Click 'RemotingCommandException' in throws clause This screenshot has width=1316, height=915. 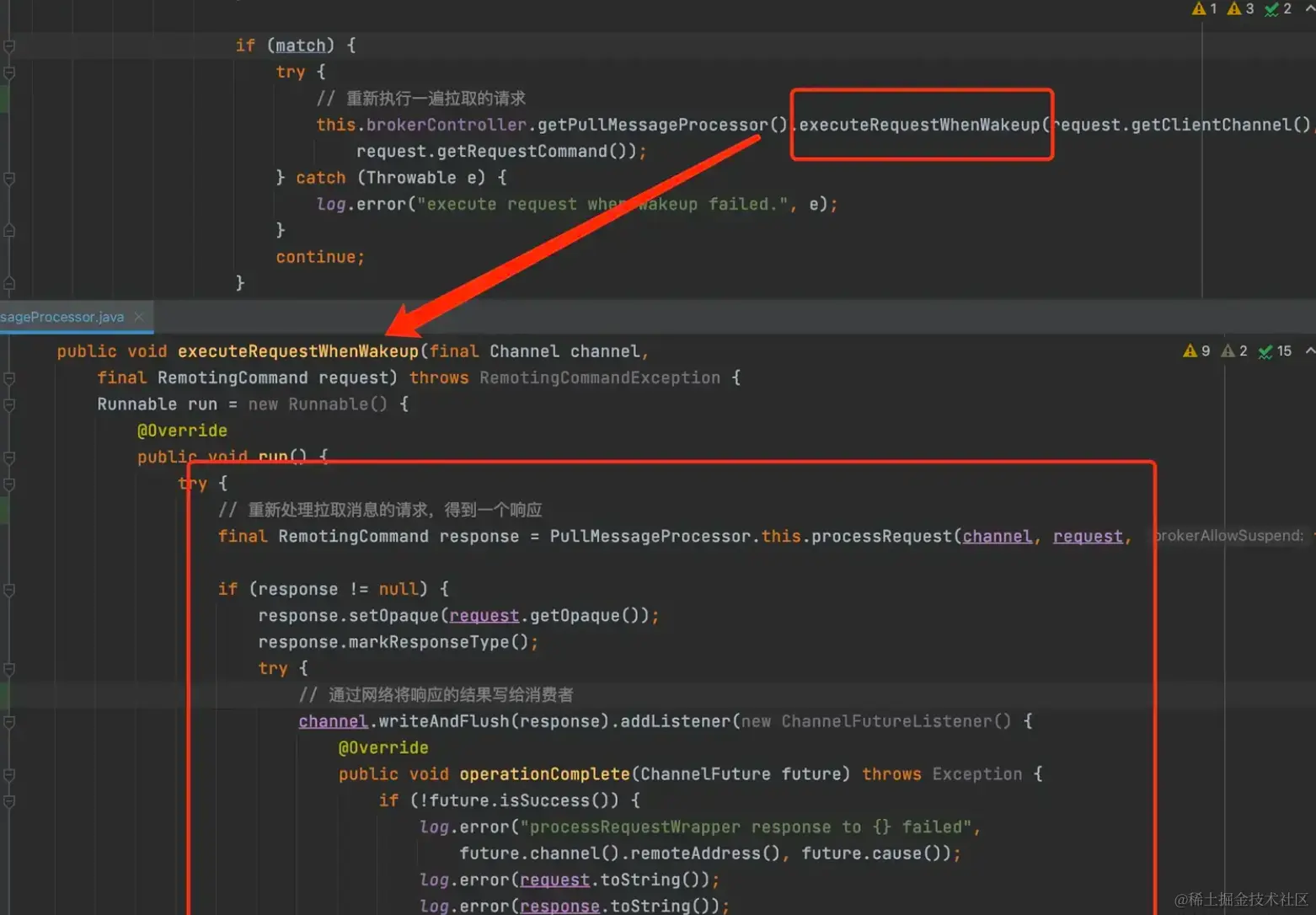tap(600, 377)
